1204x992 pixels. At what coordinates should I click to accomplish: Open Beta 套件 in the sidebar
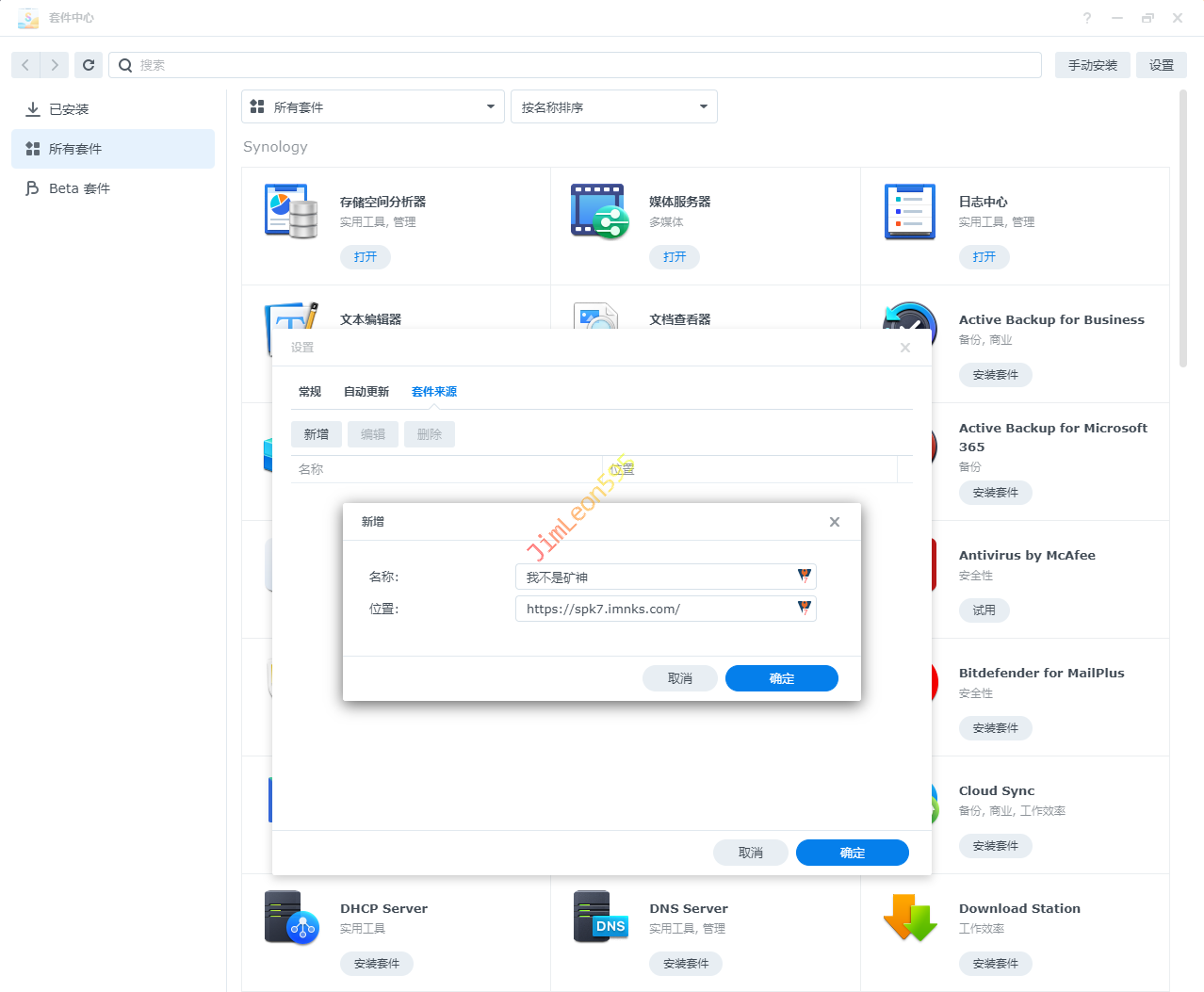click(x=79, y=188)
